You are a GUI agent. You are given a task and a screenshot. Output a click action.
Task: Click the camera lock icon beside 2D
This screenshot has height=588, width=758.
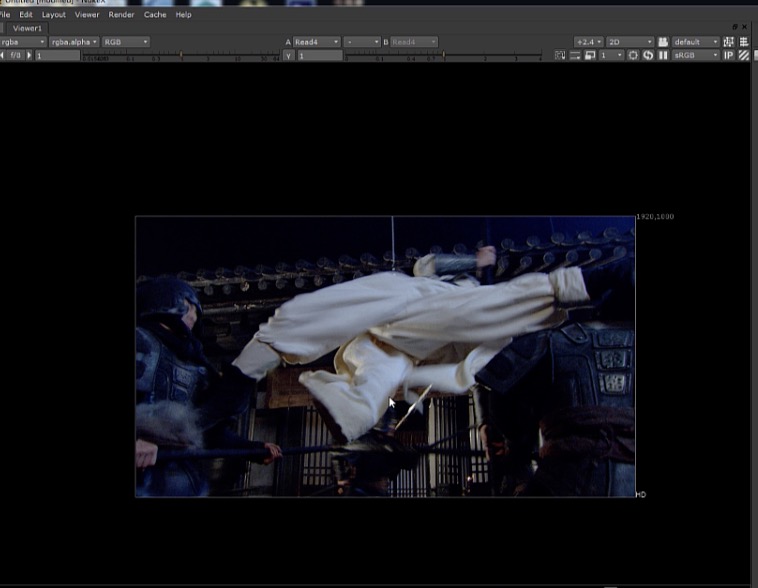pyautogui.click(x=662, y=42)
